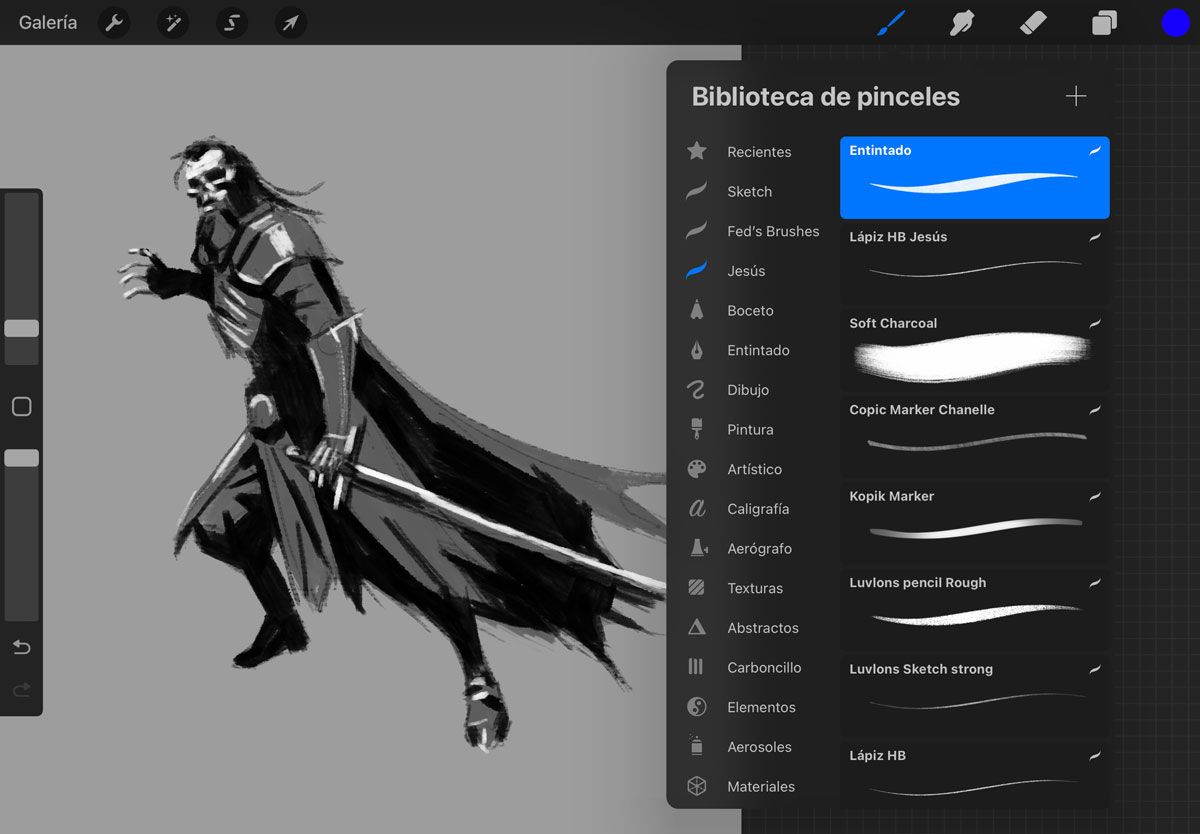
Task: Choose the Soft Charcoal brush
Action: pos(975,350)
